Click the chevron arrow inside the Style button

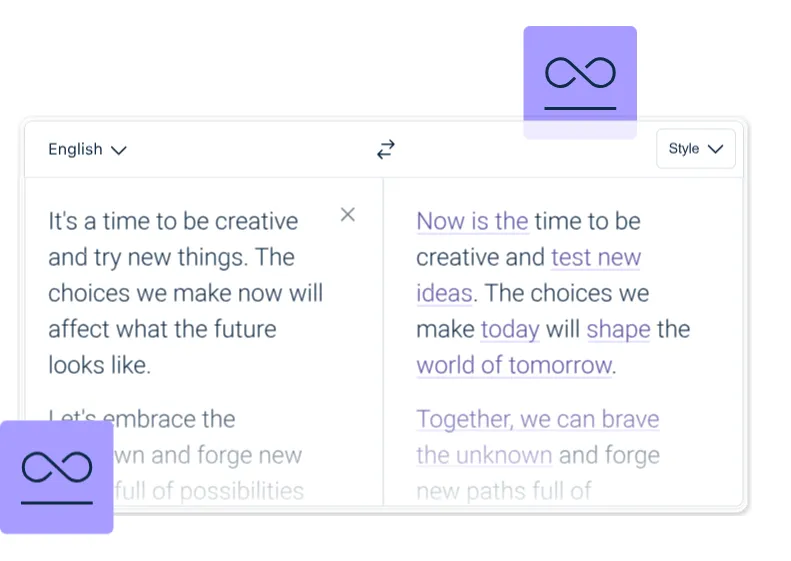[x=715, y=150]
